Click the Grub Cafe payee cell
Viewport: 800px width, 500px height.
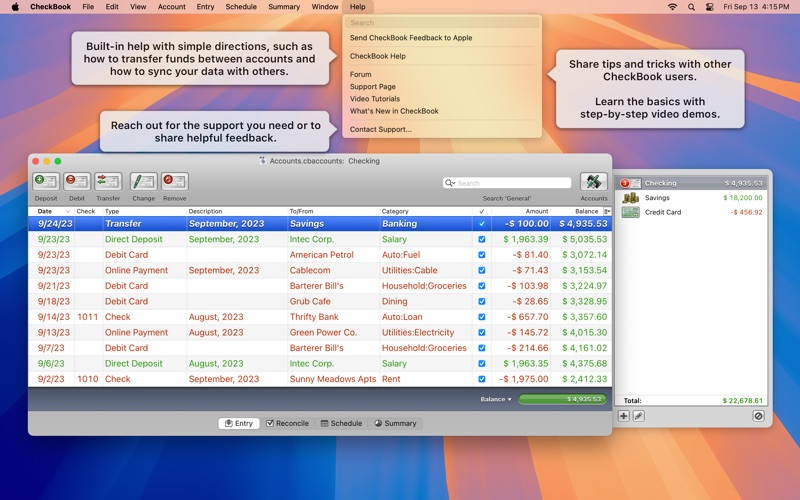point(310,302)
